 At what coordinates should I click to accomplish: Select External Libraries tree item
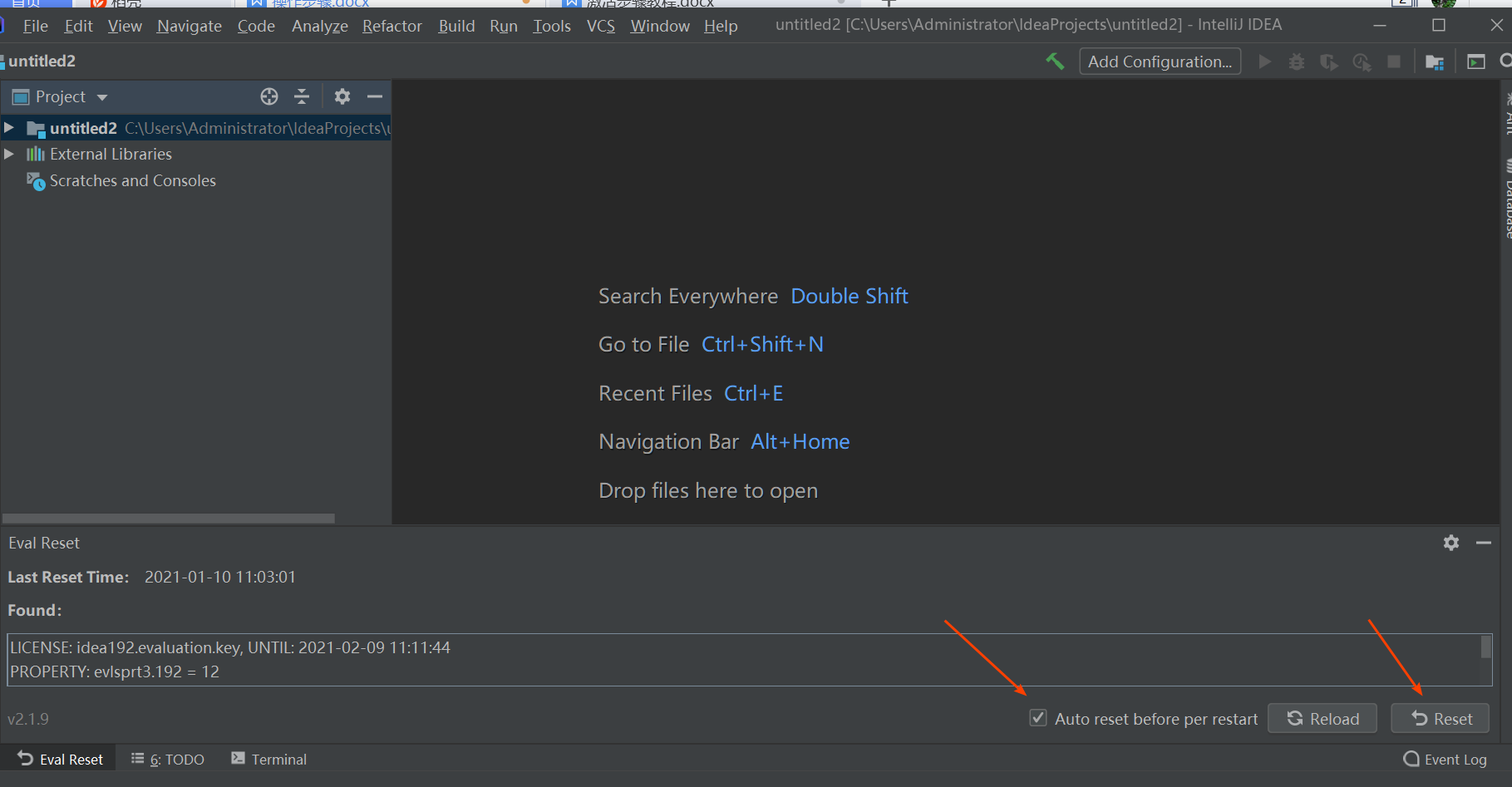pos(111,154)
